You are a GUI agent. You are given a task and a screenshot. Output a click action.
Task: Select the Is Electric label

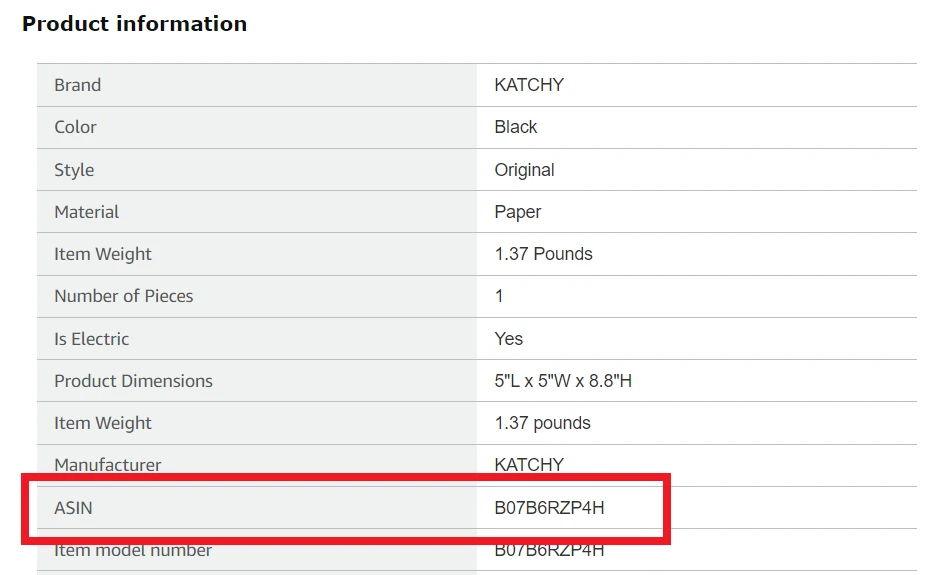click(x=91, y=339)
